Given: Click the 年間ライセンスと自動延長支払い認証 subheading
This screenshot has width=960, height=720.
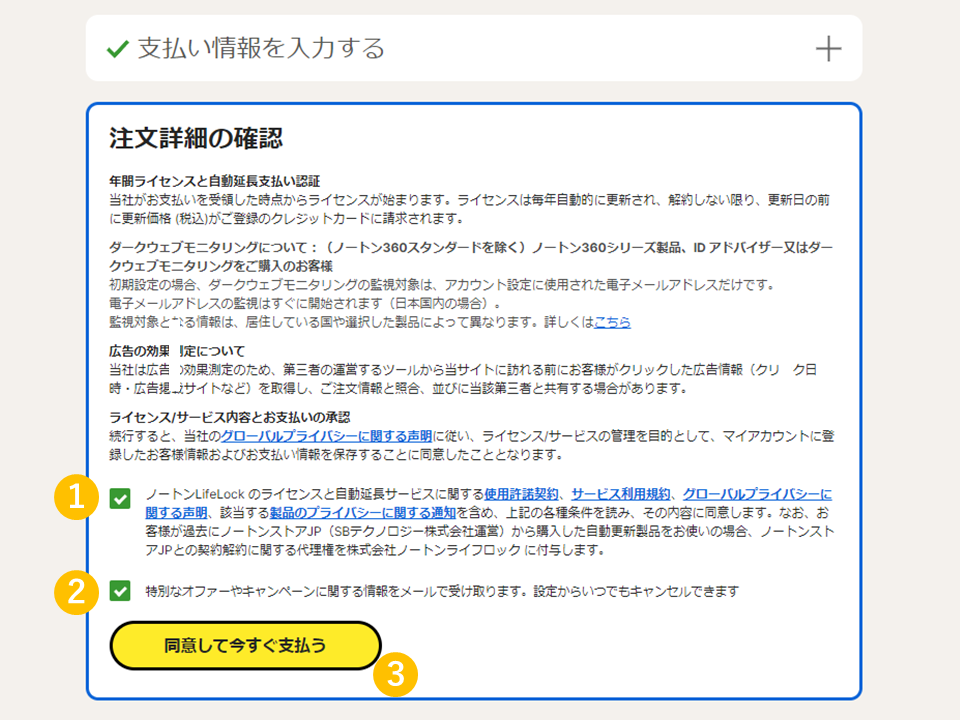Looking at the screenshot, I should 215,181.
